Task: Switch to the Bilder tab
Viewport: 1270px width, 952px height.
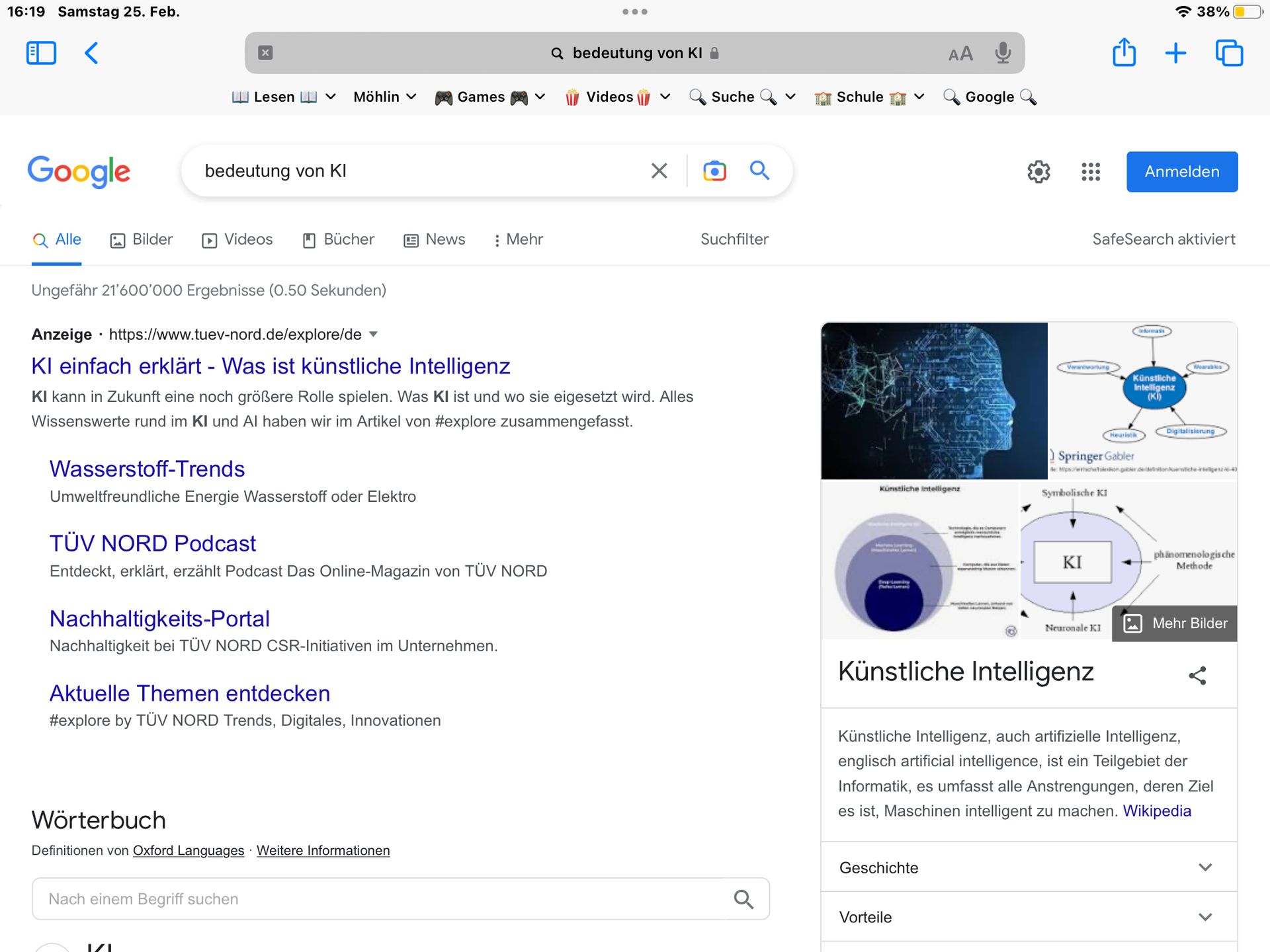Action: (x=141, y=239)
